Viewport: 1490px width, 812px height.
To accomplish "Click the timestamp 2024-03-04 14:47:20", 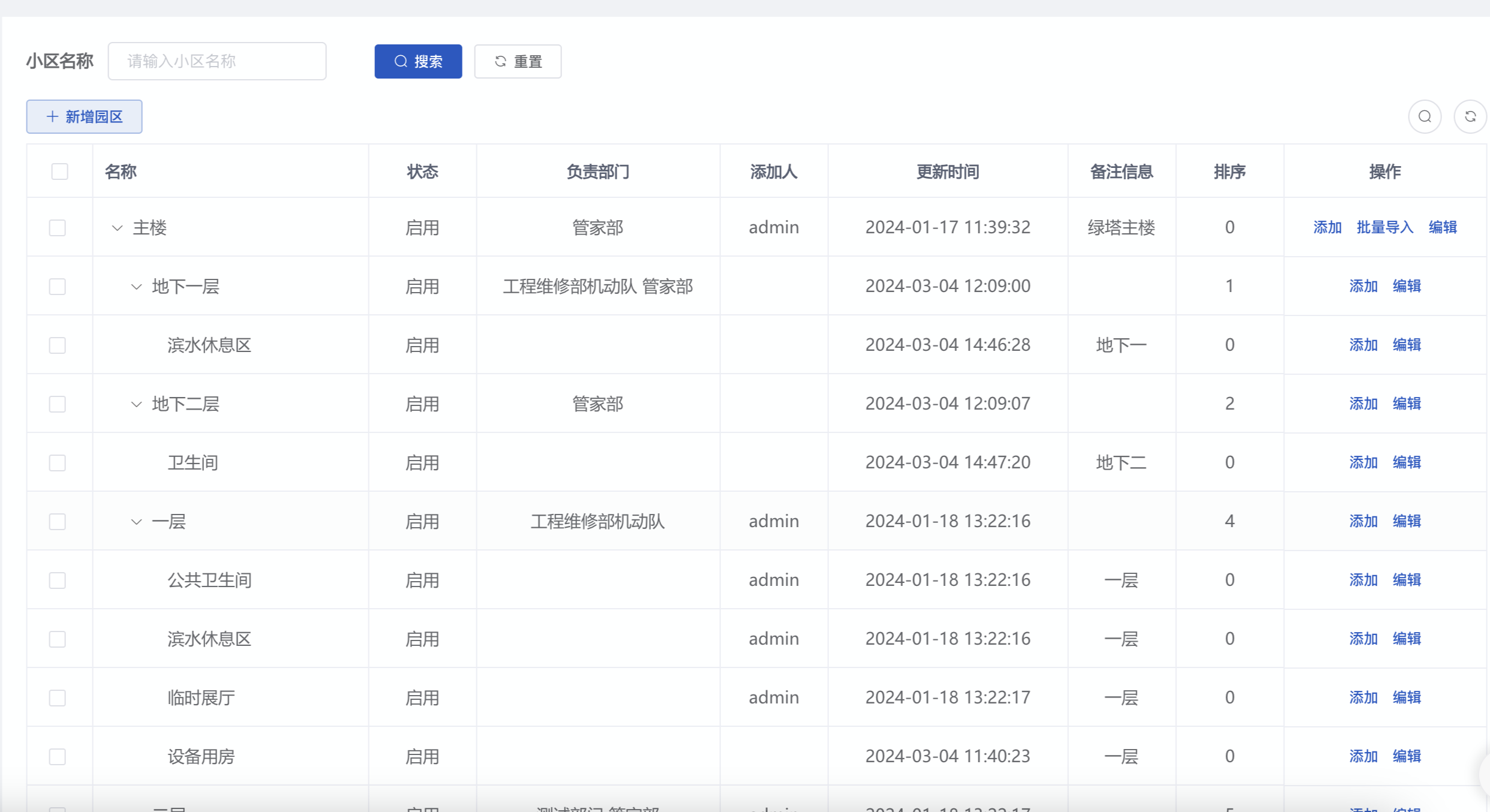I will tap(948, 462).
